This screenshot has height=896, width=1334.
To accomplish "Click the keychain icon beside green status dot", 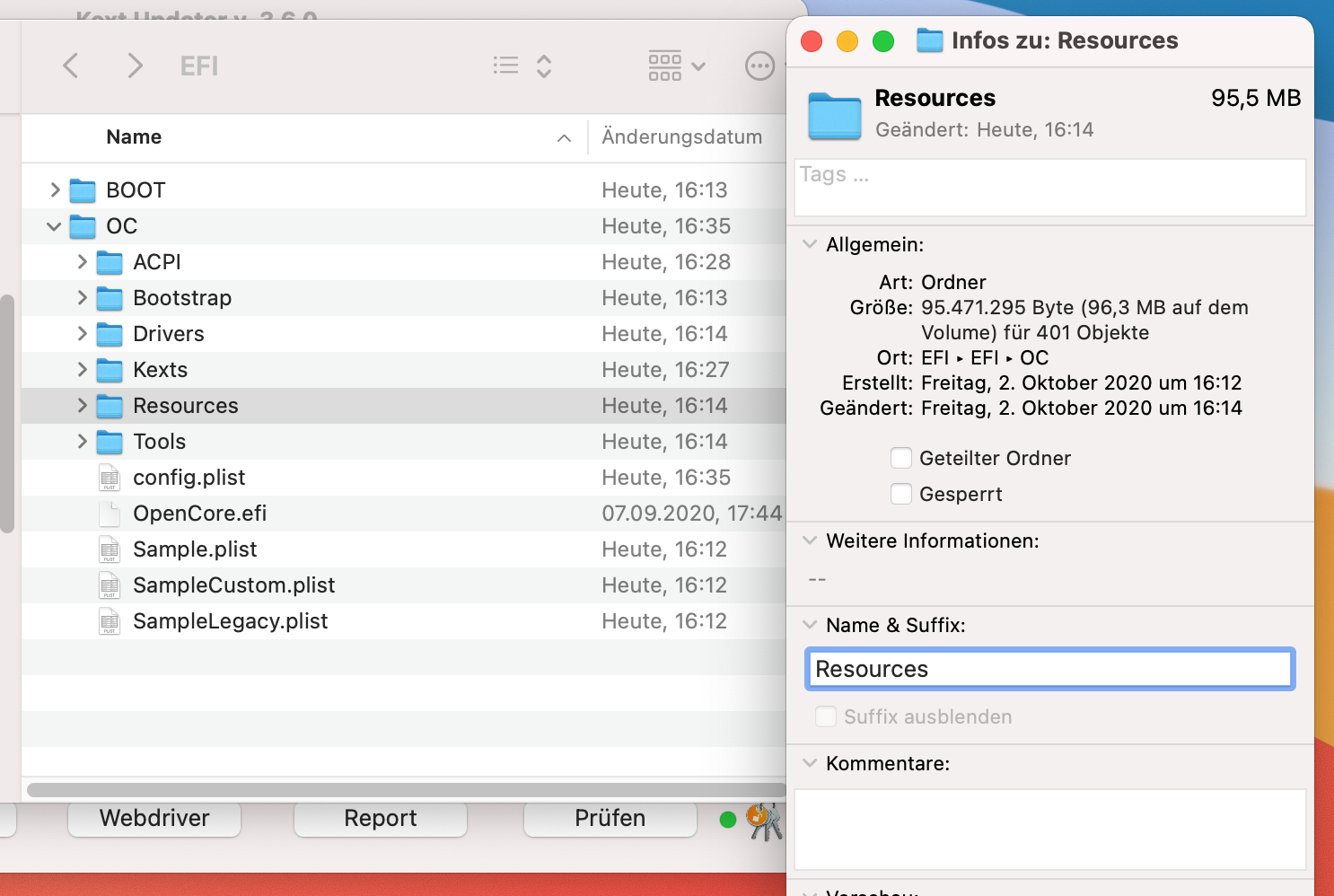I will (764, 820).
